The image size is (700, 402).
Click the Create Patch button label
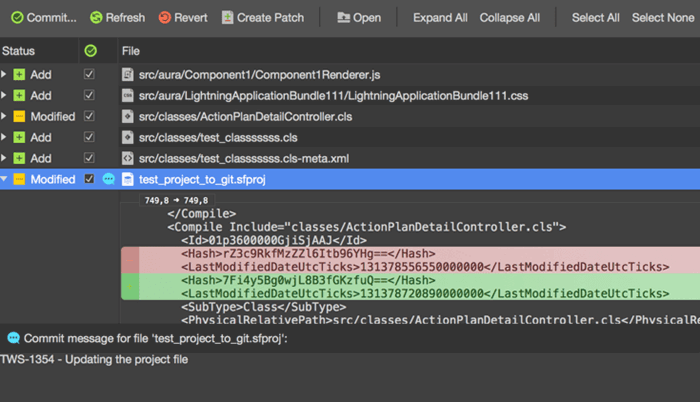point(270,18)
